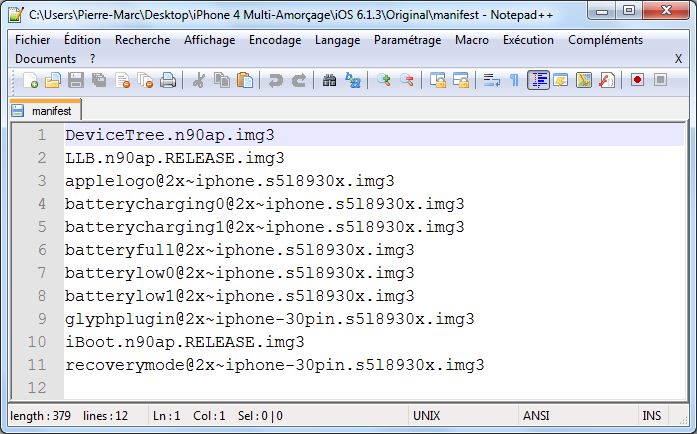Click the glyphplugin@2x line
The width and height of the screenshot is (697, 434).
(x=270, y=319)
